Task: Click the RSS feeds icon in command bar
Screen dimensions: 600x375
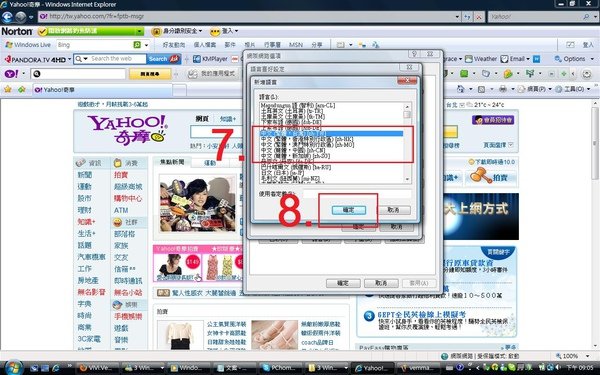Action: tap(481, 89)
